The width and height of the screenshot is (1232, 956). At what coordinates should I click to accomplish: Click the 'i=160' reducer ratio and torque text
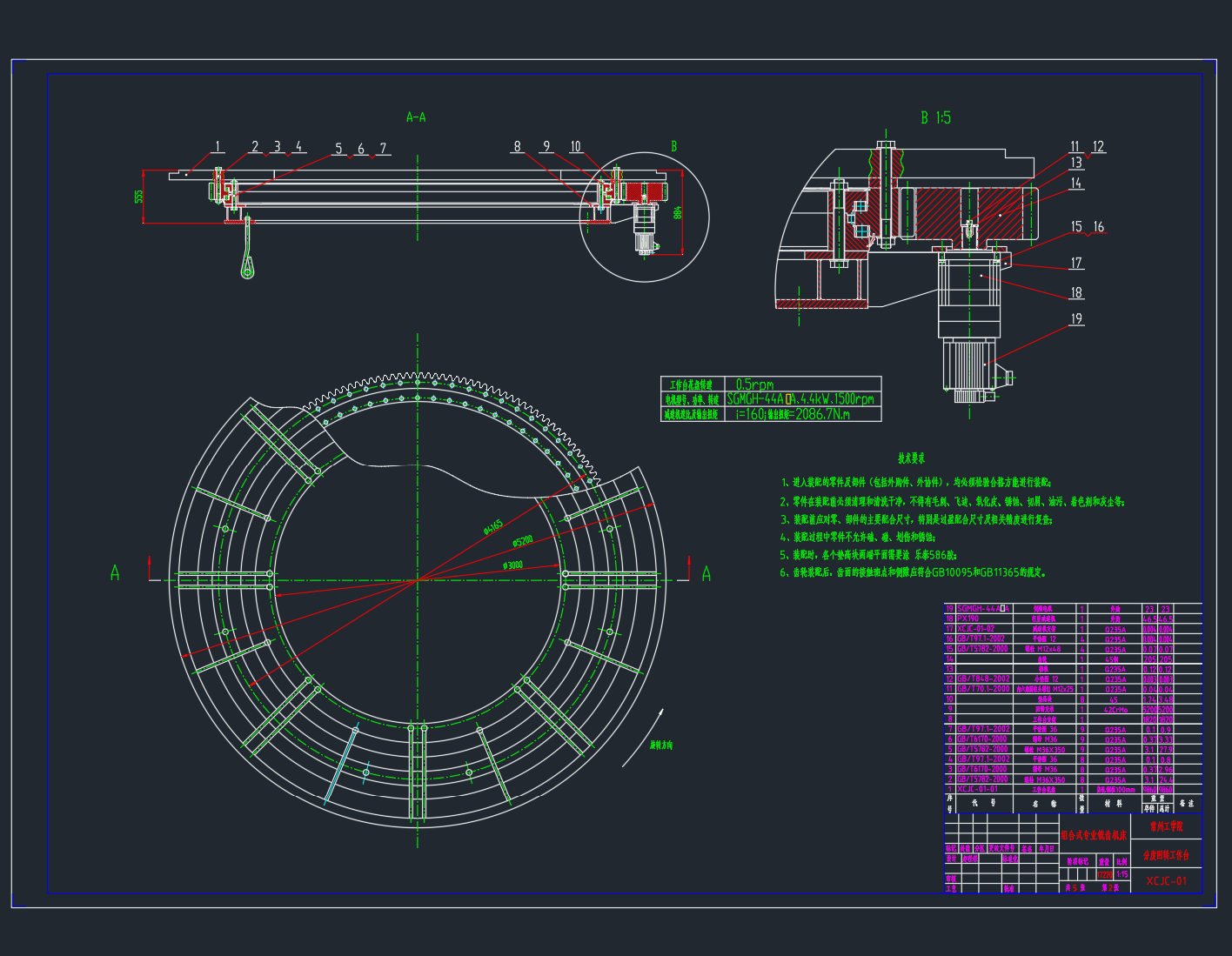coord(793,415)
